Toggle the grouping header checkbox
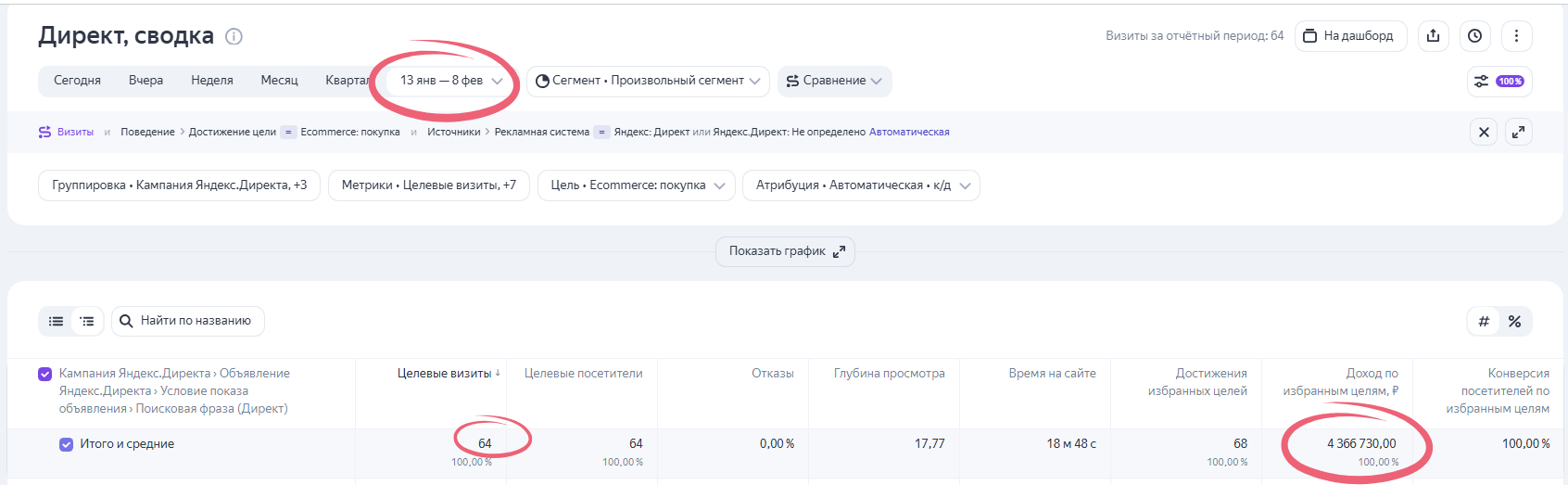1568x485 pixels. [44, 374]
